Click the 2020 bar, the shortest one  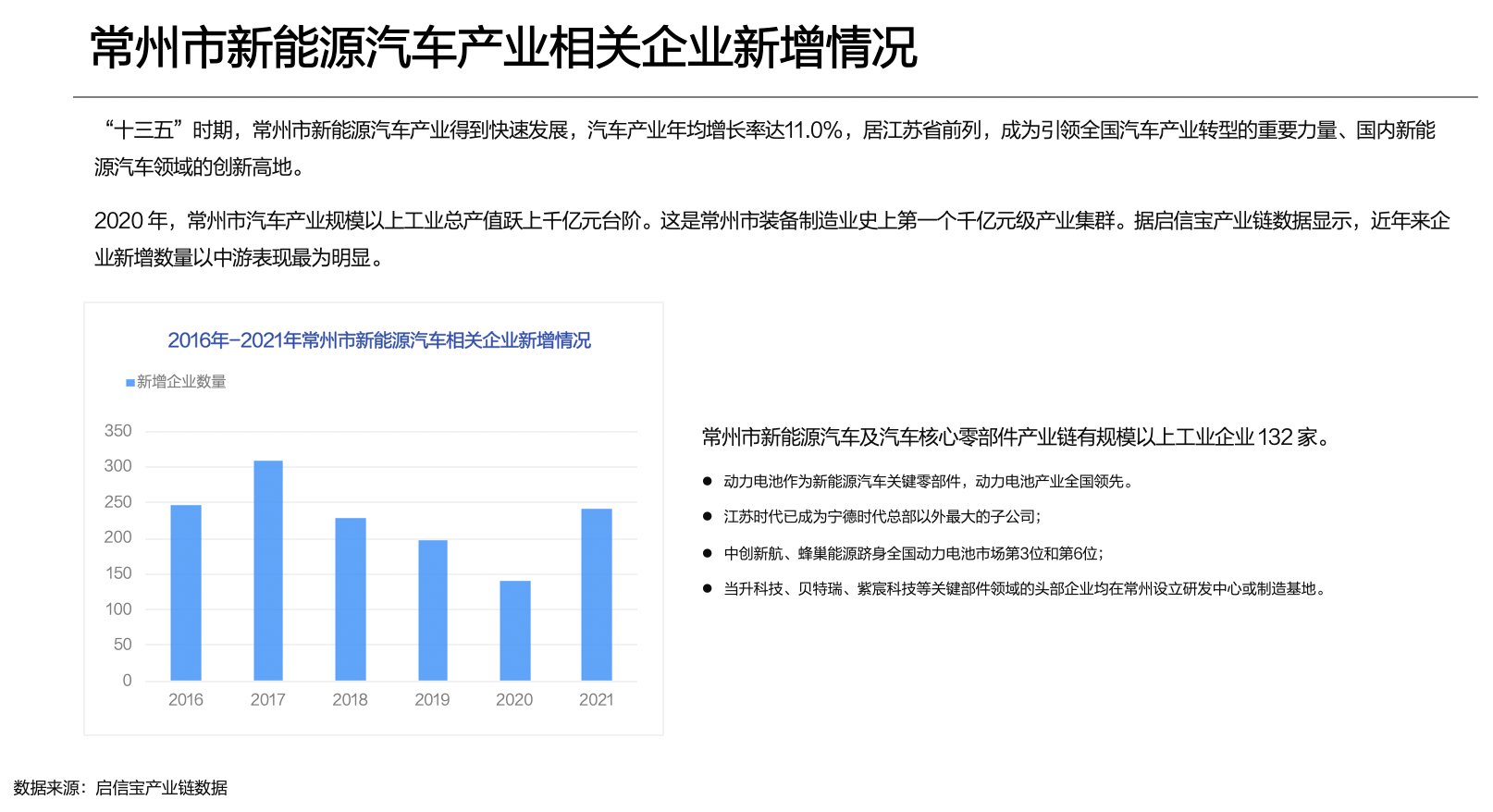515,631
